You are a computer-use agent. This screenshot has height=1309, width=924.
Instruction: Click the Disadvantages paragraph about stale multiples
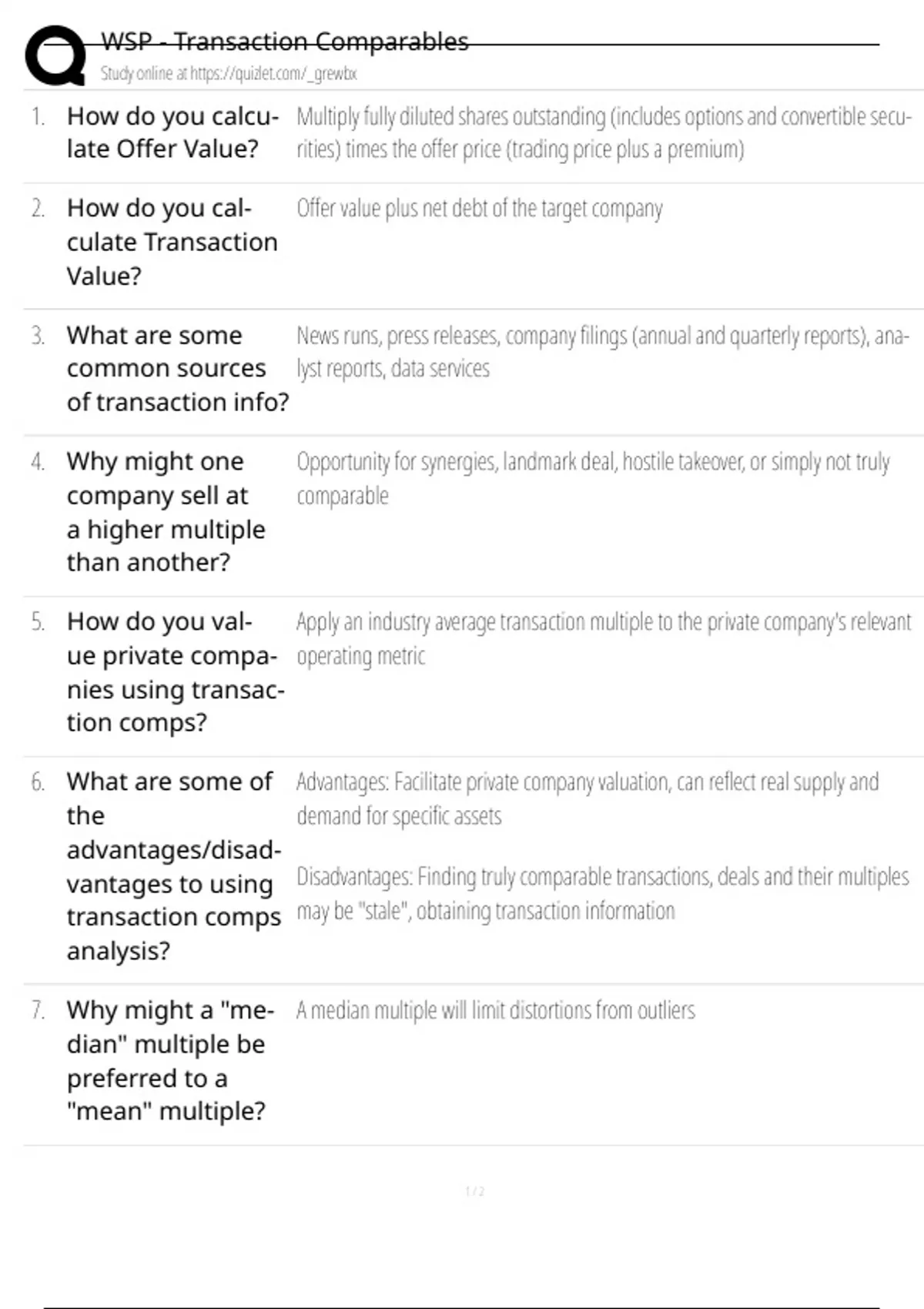click(602, 894)
